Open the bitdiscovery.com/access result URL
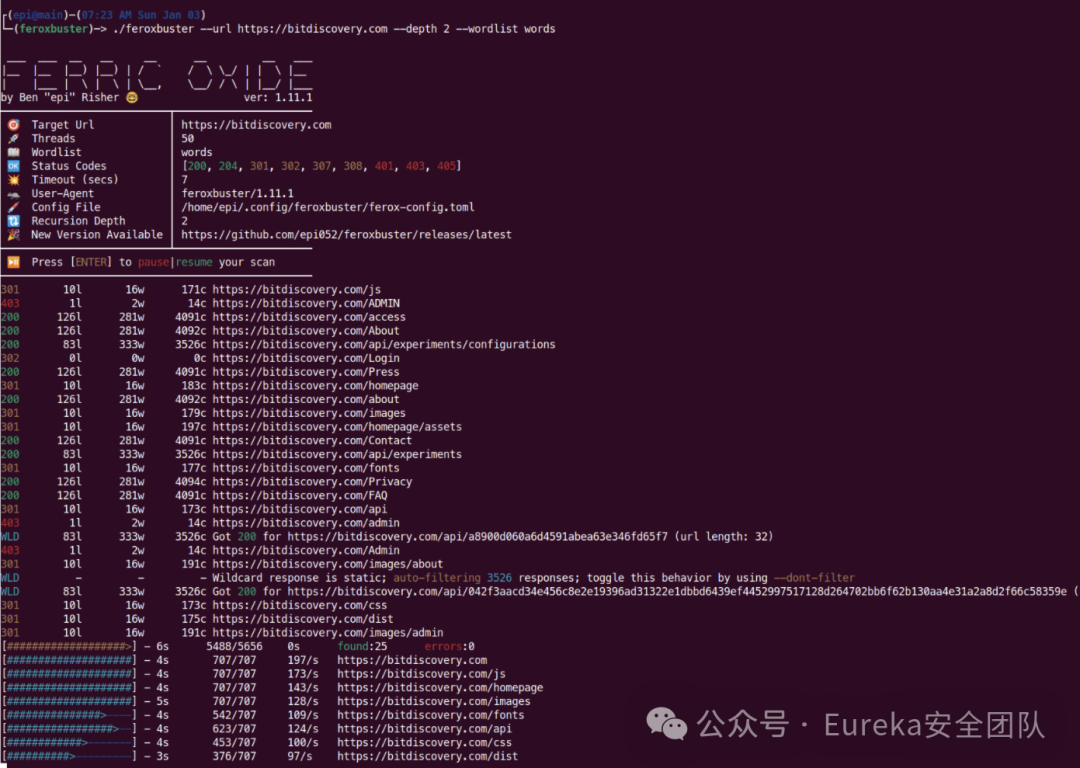Viewport: 1080px width, 768px height. click(x=309, y=317)
